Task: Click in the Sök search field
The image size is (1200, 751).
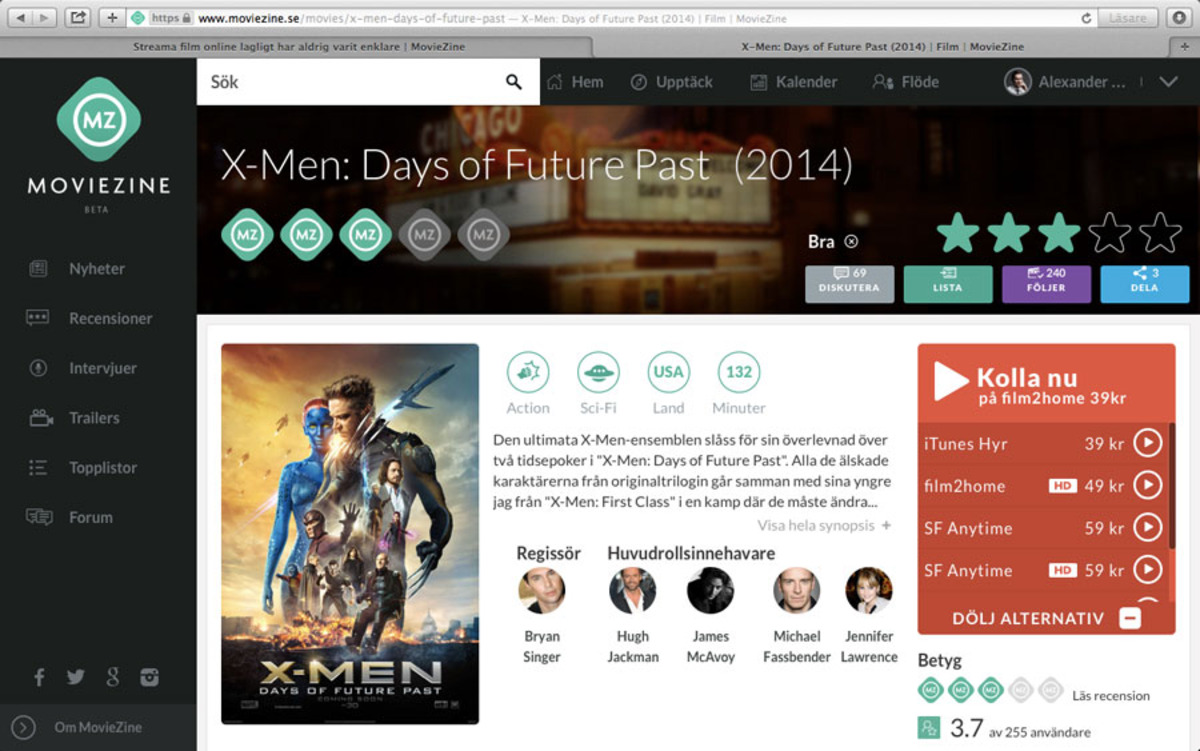Action: (350, 82)
